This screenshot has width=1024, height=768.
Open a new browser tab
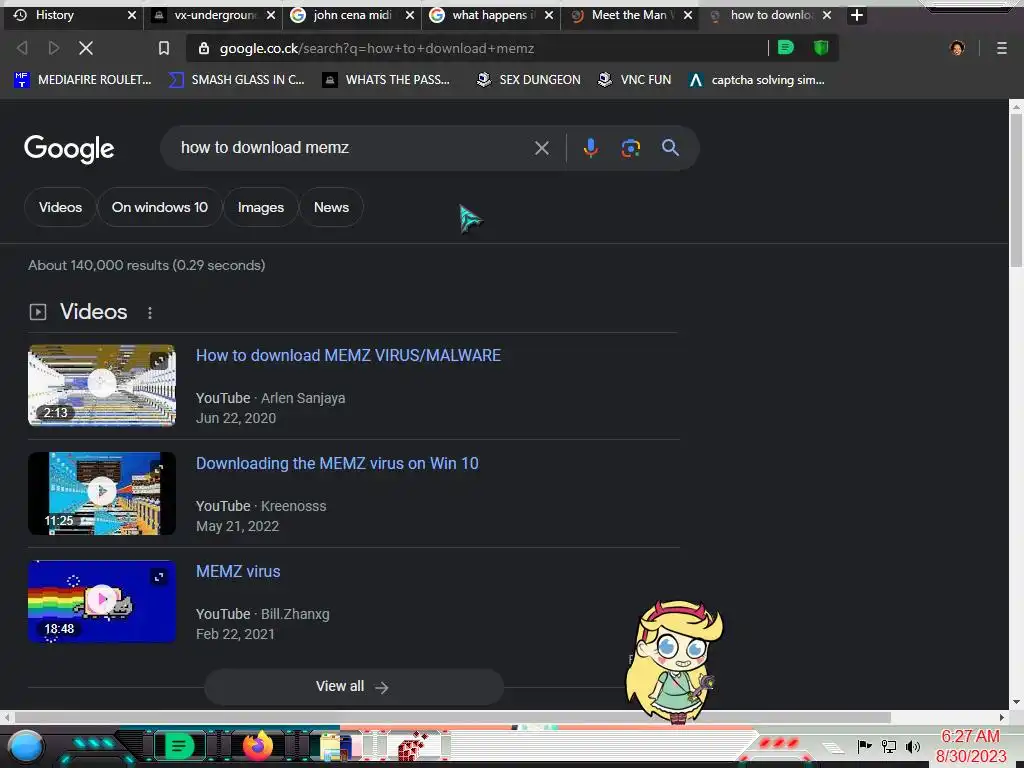[x=857, y=15]
